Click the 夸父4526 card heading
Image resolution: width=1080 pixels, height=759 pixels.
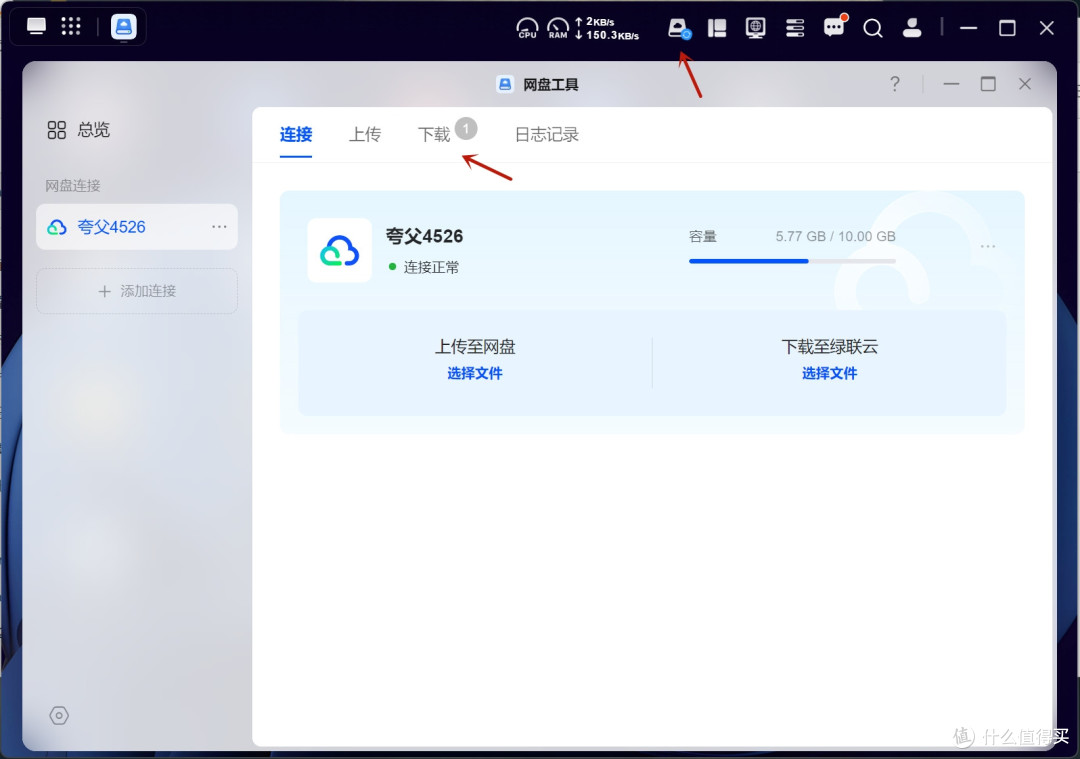[424, 236]
